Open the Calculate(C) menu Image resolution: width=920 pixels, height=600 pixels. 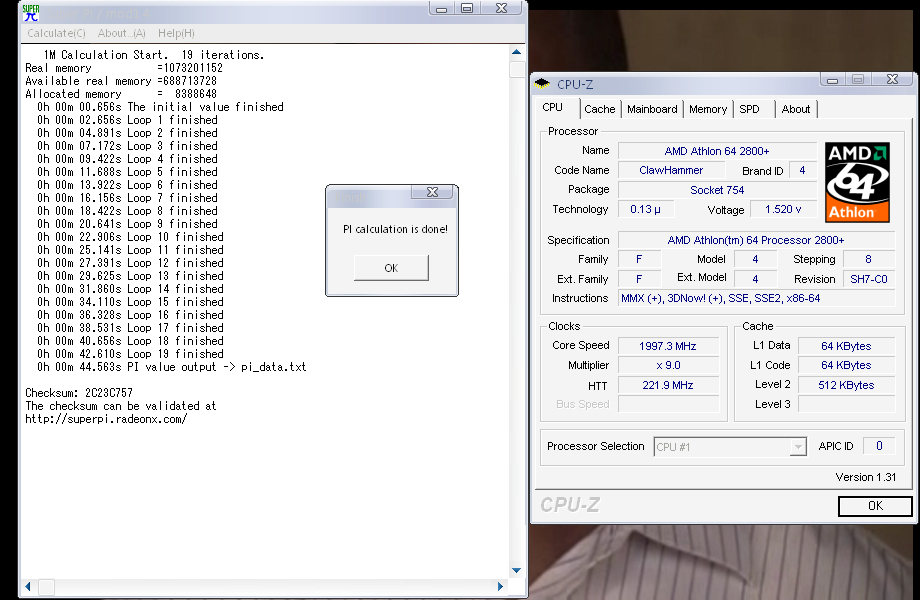point(56,33)
